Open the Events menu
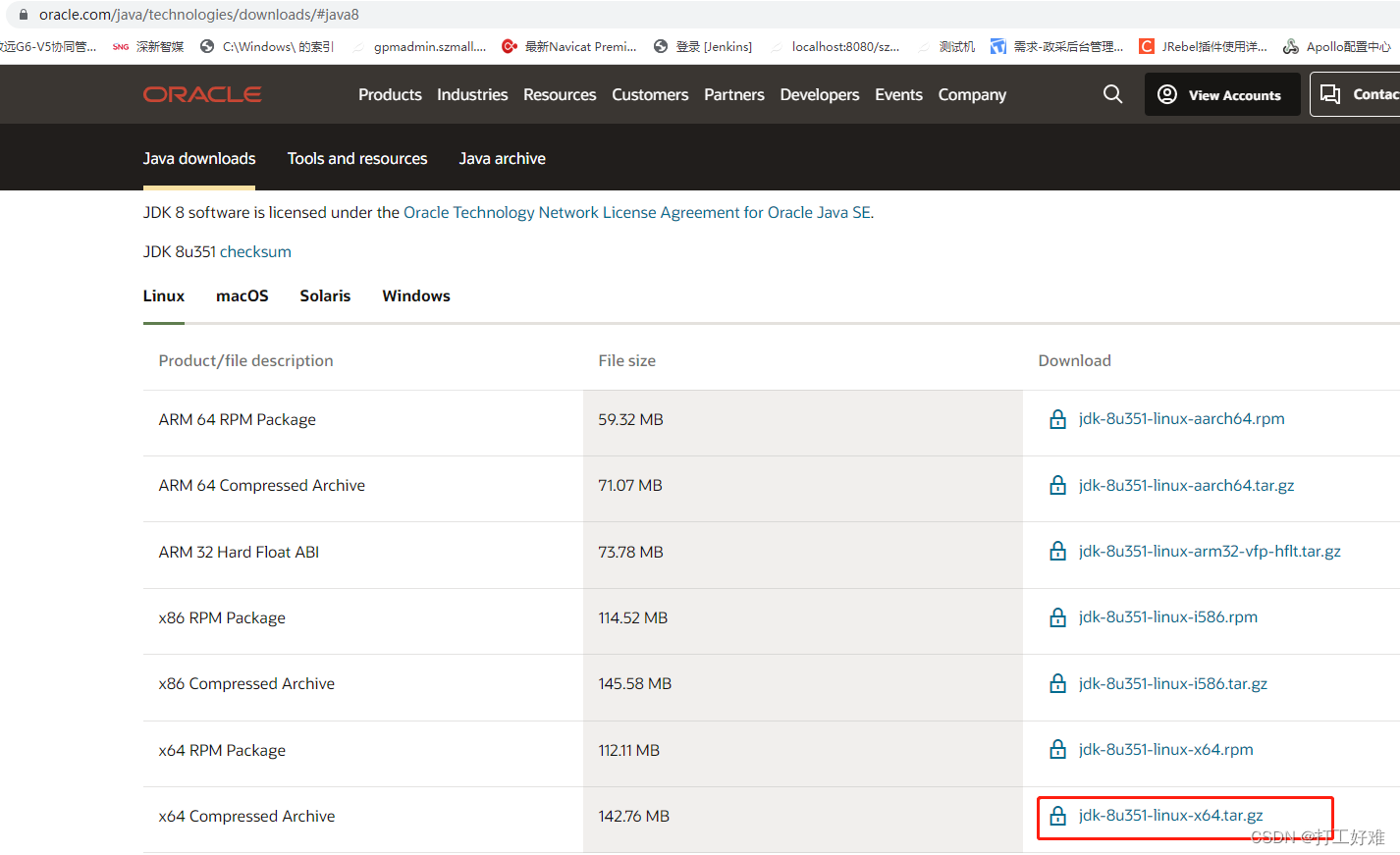 pos(898,94)
